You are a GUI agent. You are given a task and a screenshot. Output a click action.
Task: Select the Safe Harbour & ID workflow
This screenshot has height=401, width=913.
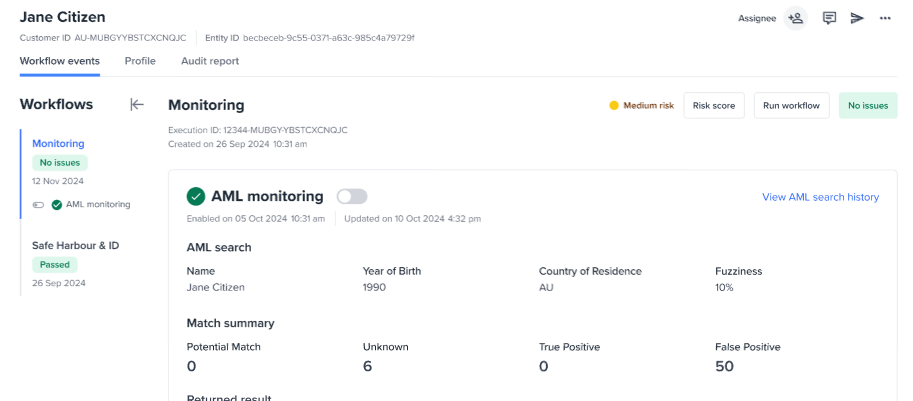pos(76,245)
